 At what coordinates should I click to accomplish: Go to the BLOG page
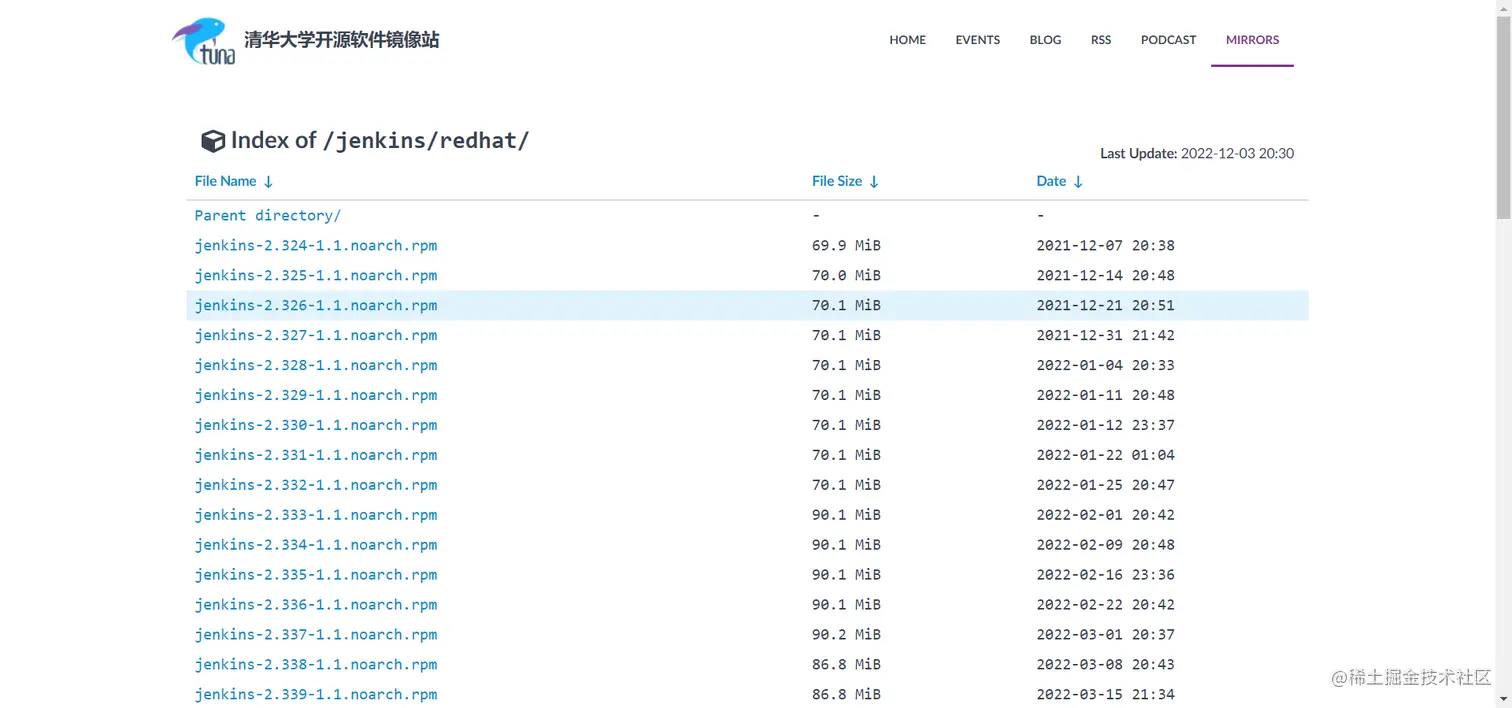(1046, 40)
